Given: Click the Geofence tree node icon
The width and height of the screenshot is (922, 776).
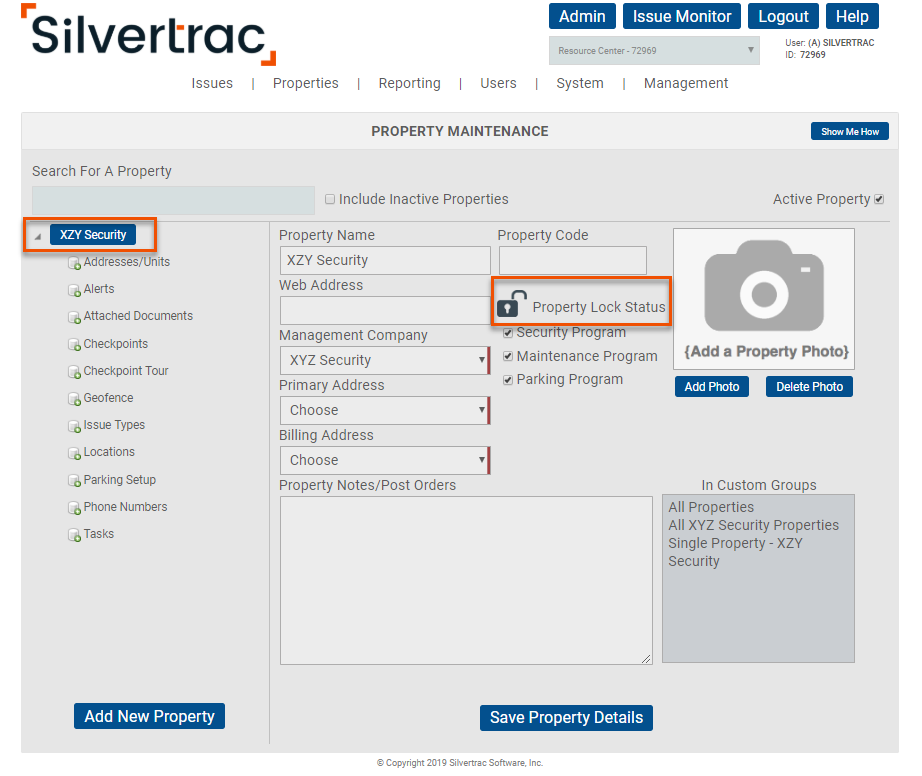Looking at the screenshot, I should coord(74,399).
